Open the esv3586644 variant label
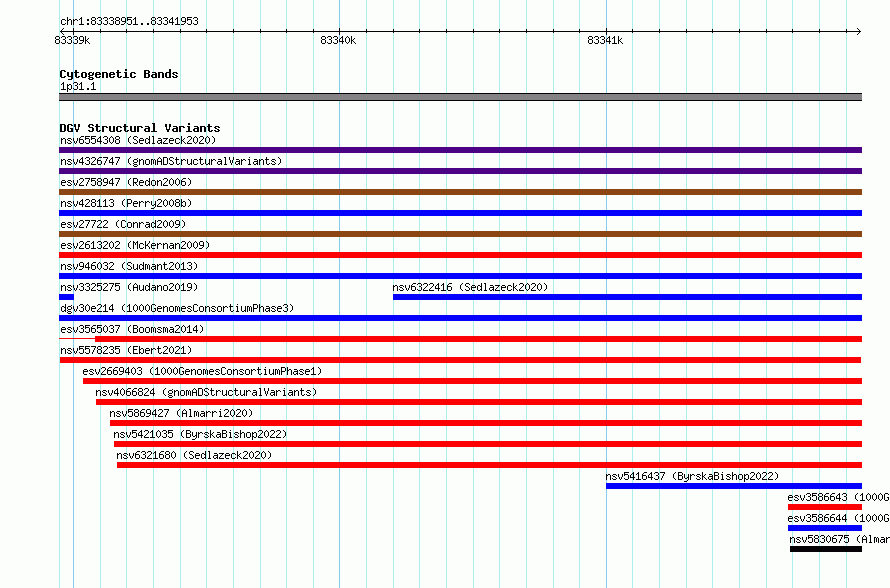Screen dimensions: 890x588 [838, 518]
